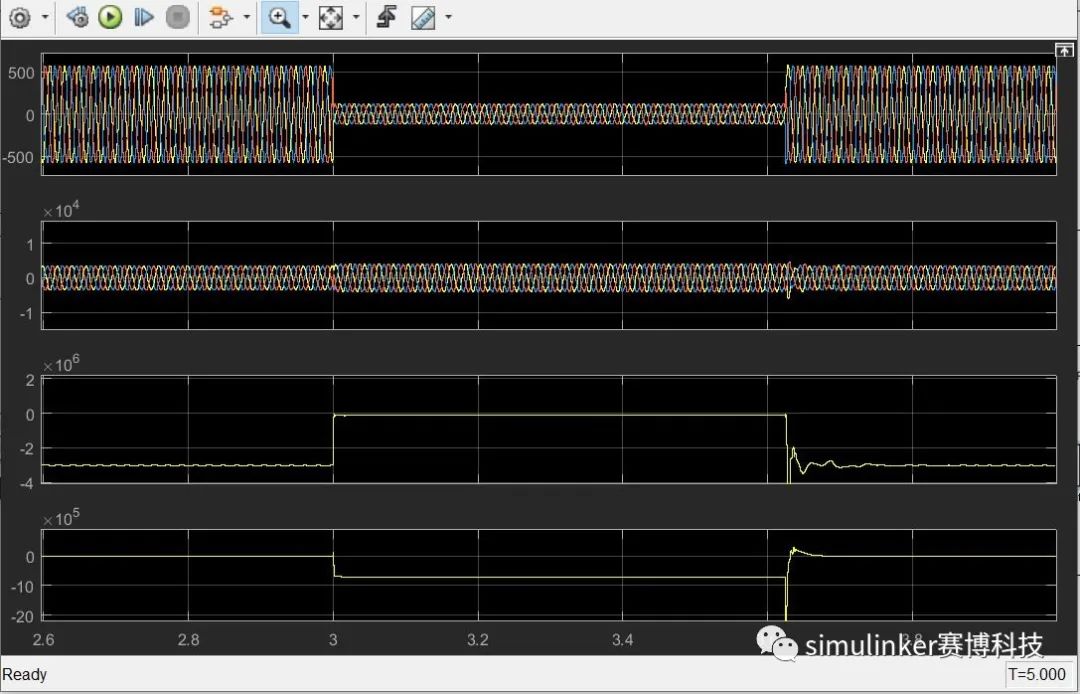Click the ×10^5 exponent label of fourth plot

(61, 518)
